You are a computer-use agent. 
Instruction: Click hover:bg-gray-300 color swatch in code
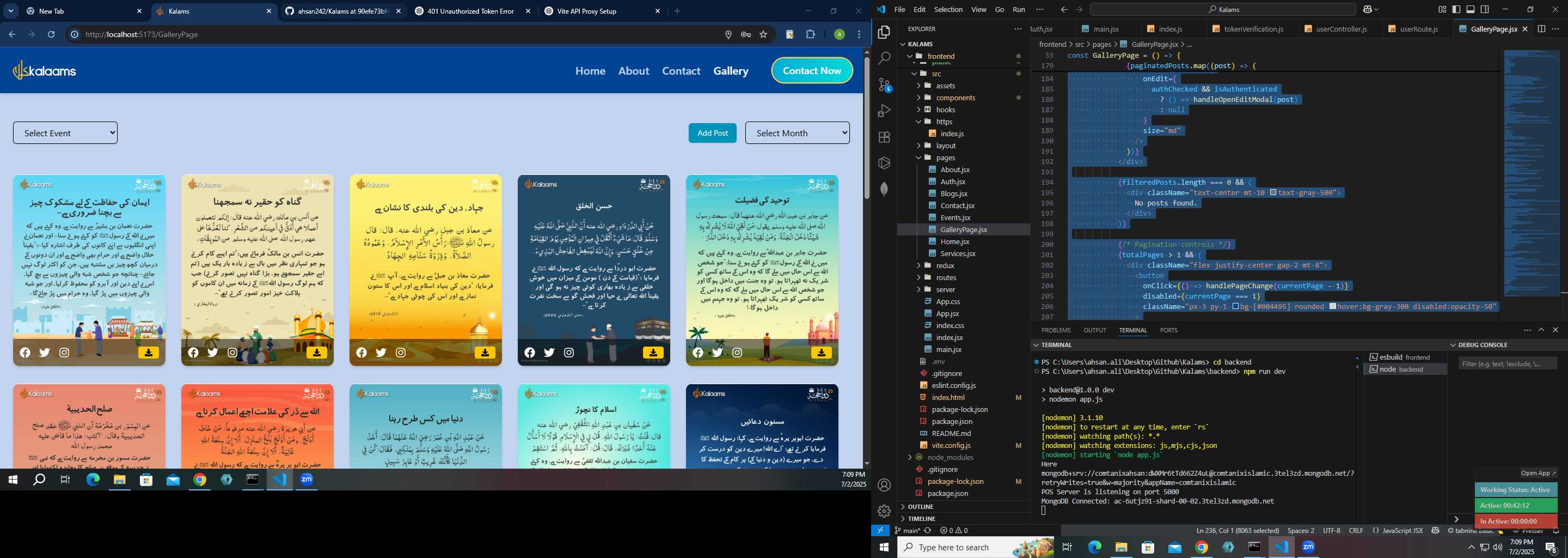click(x=1333, y=306)
